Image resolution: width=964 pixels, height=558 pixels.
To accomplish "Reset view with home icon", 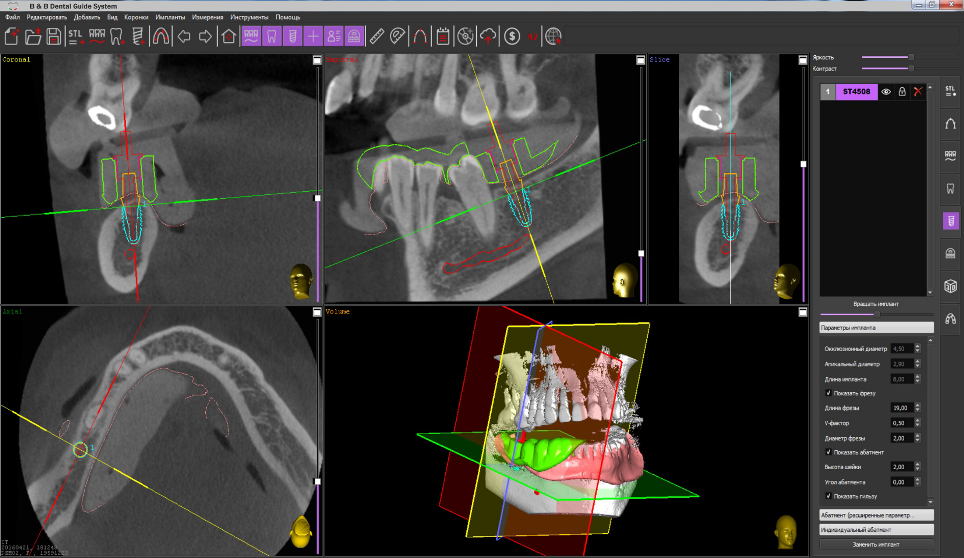I will (x=229, y=36).
